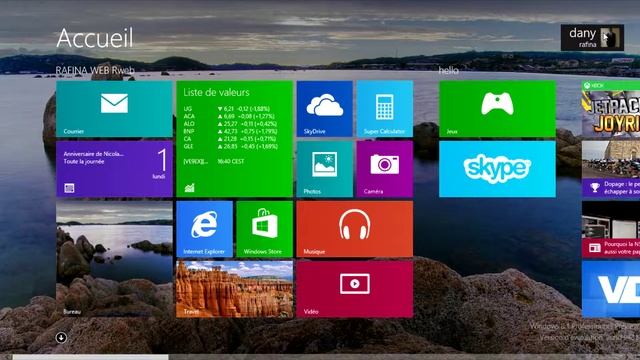This screenshot has height=360, width=640.
Task: Launch the Skype tile
Action: pos(497,169)
